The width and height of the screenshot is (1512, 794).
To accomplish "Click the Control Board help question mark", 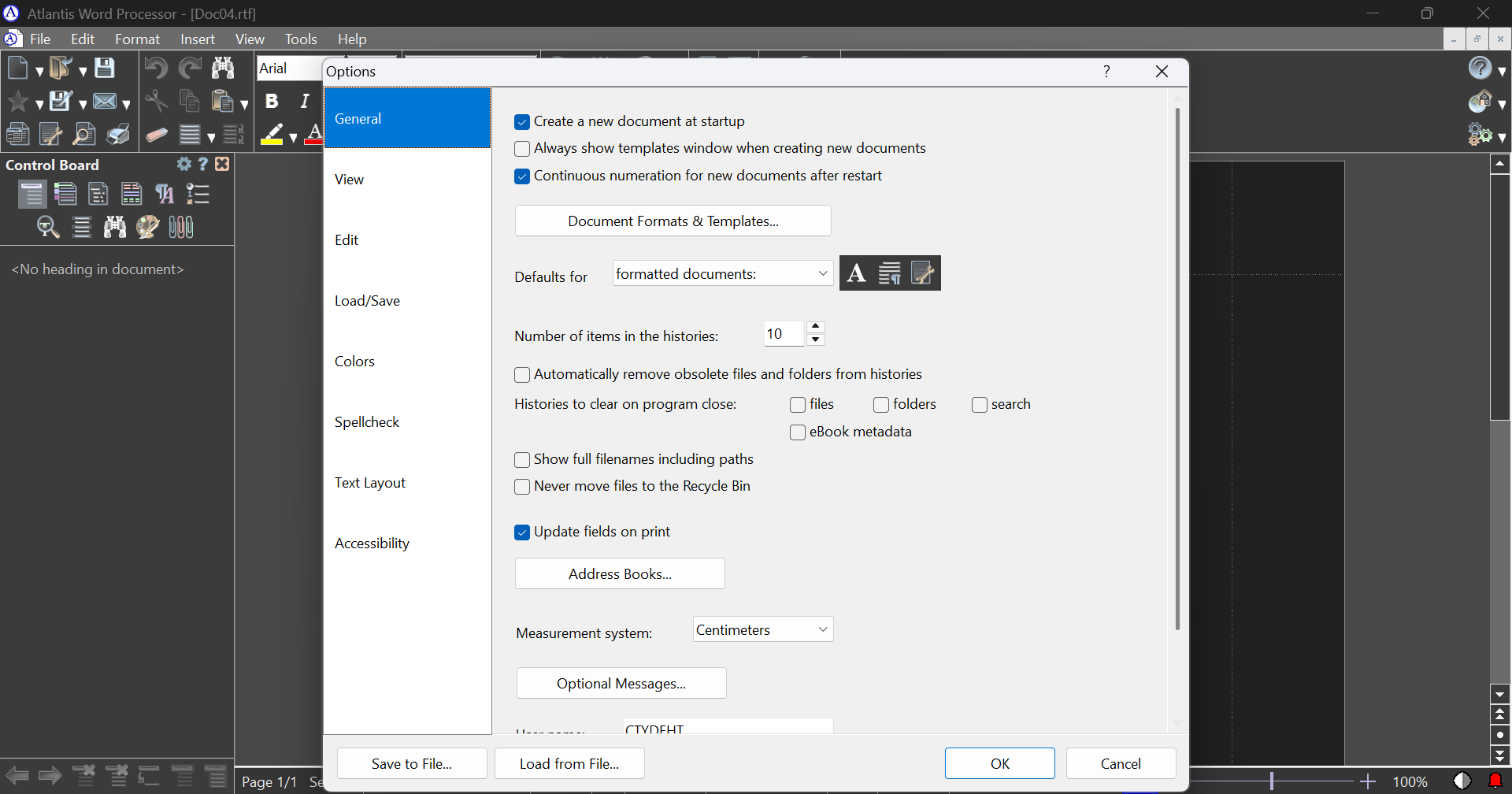I will (x=203, y=164).
